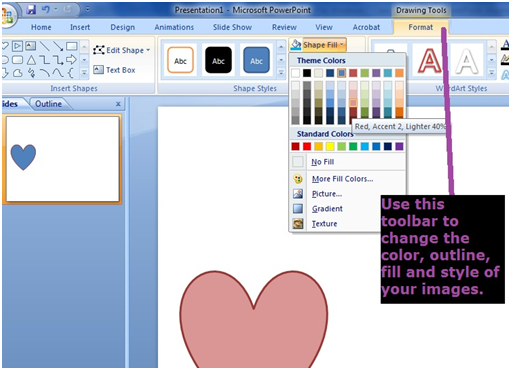Click the Texture fill icon
This screenshot has height=370, width=511.
click(298, 223)
